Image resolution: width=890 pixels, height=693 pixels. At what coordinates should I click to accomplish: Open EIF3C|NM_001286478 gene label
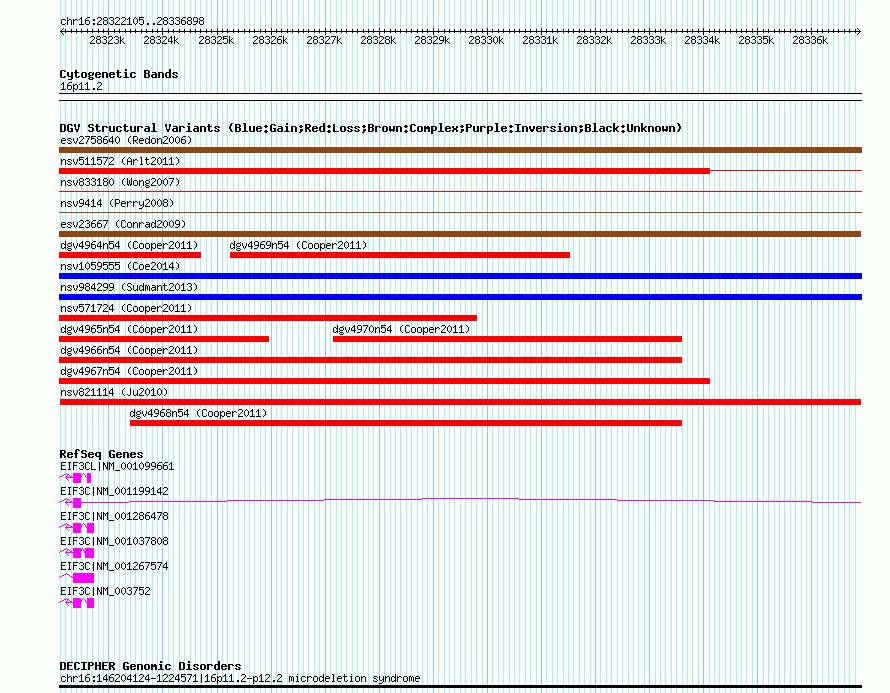[114, 516]
